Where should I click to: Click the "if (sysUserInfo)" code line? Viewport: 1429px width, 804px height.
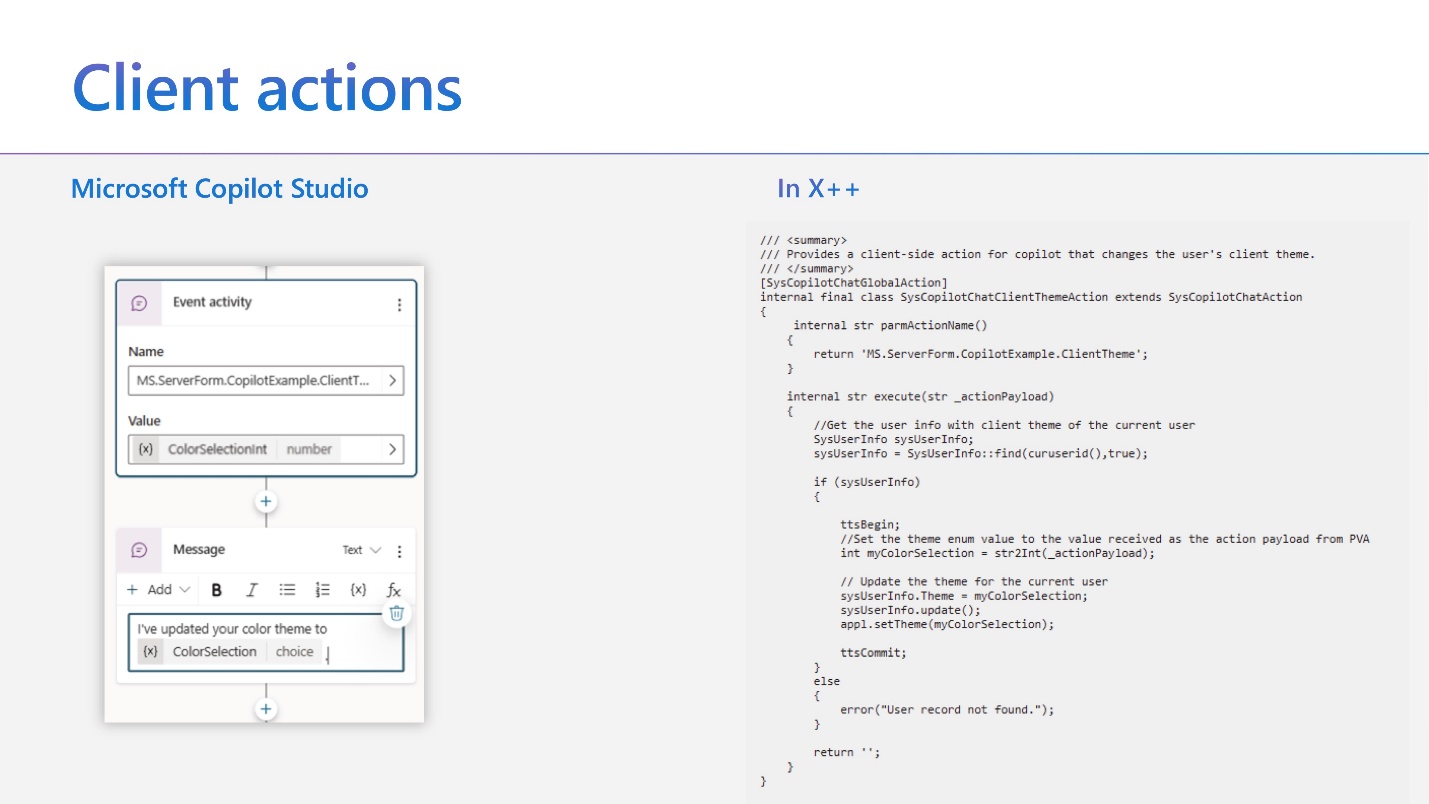[x=867, y=482]
